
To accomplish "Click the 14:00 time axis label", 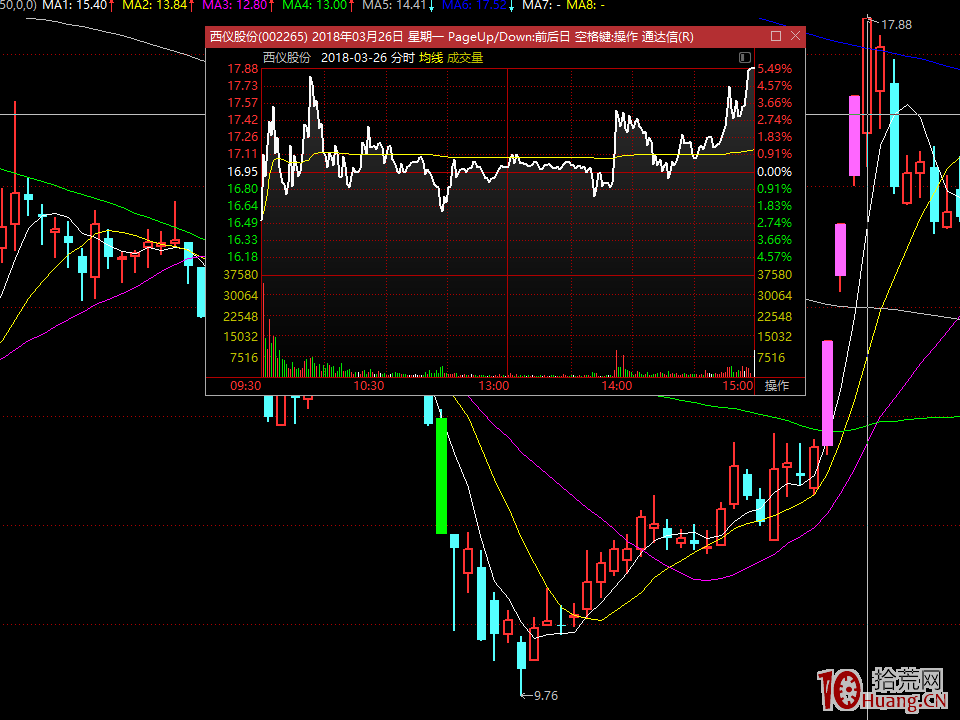I will click(x=617, y=386).
